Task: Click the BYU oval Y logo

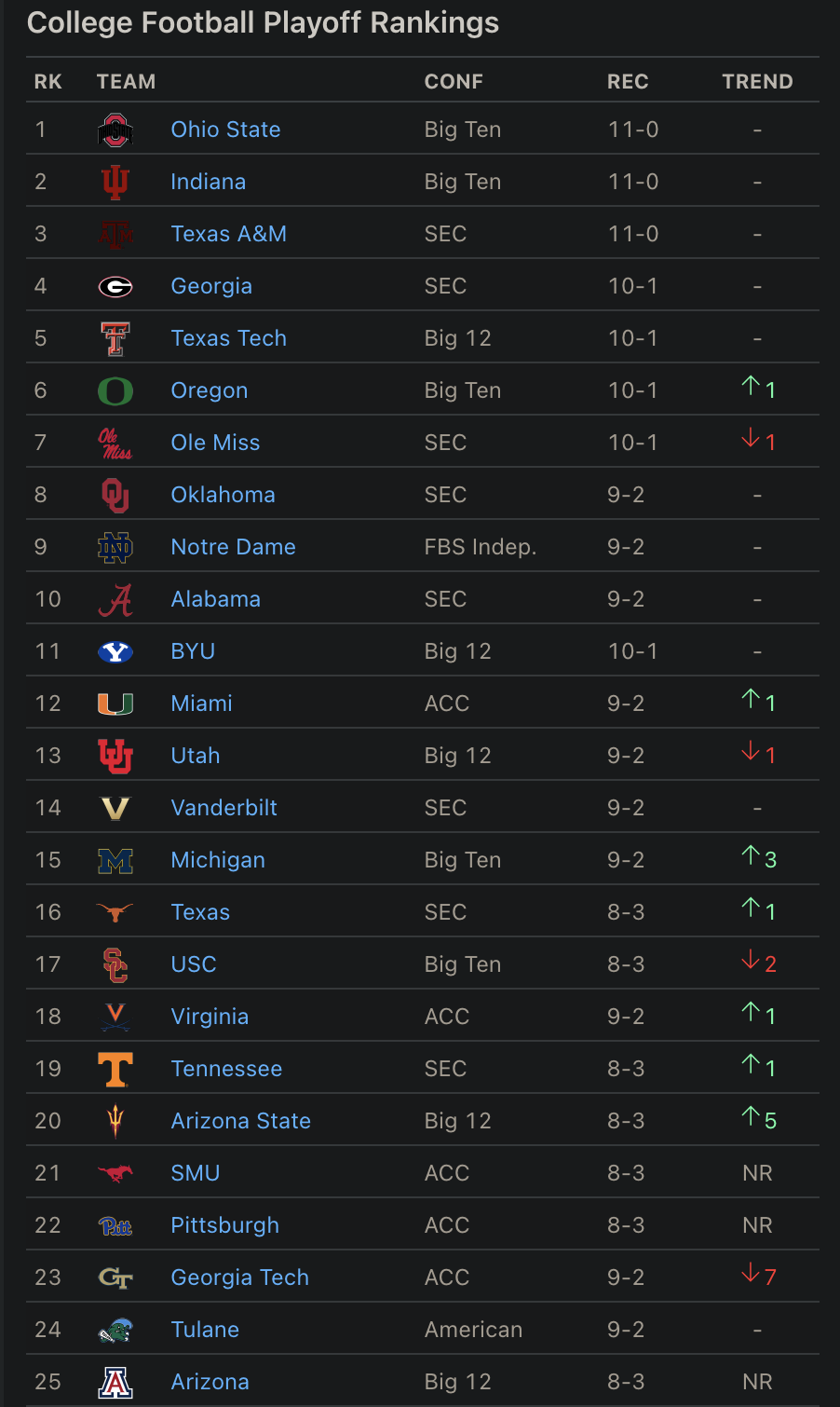Action: (115, 652)
